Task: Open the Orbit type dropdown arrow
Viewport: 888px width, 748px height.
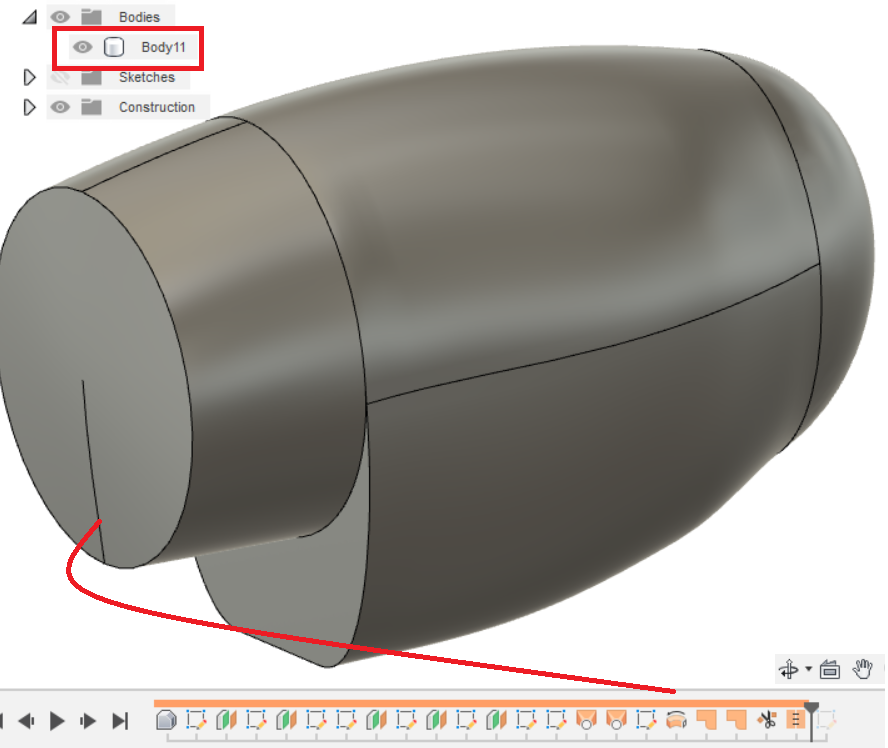Action: [x=808, y=669]
